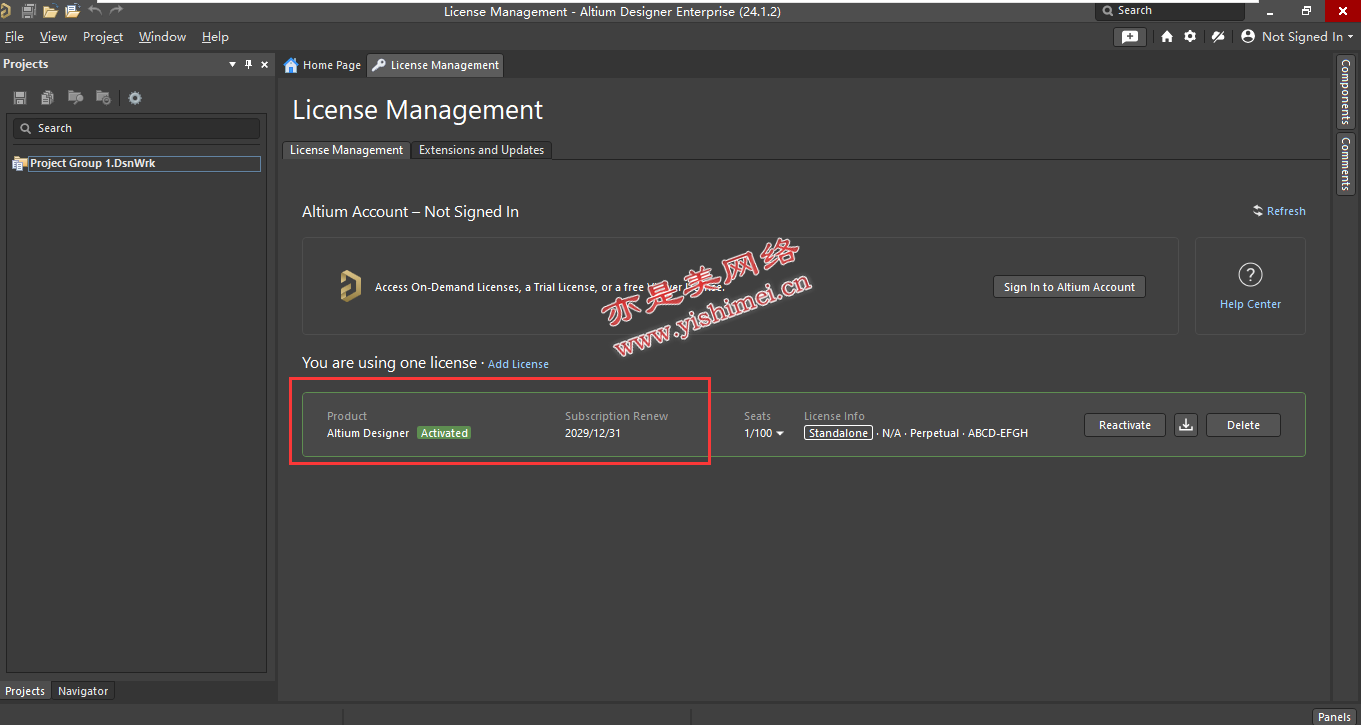Click the Refresh link
Viewport: 1361px width, 725px height.
coord(1279,211)
